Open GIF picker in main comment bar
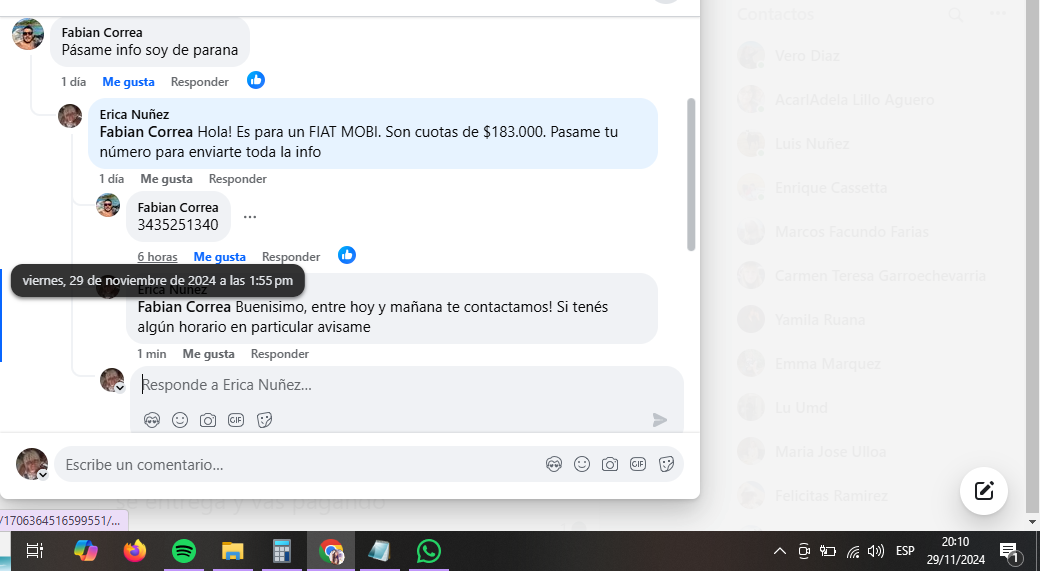This screenshot has width=1040, height=571. (637, 464)
